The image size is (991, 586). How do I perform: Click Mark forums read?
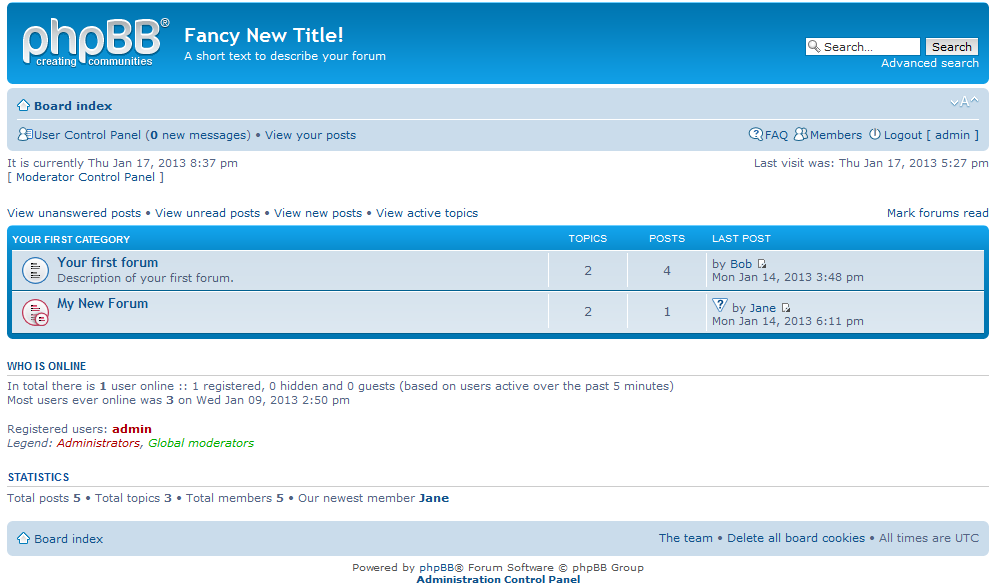[937, 213]
